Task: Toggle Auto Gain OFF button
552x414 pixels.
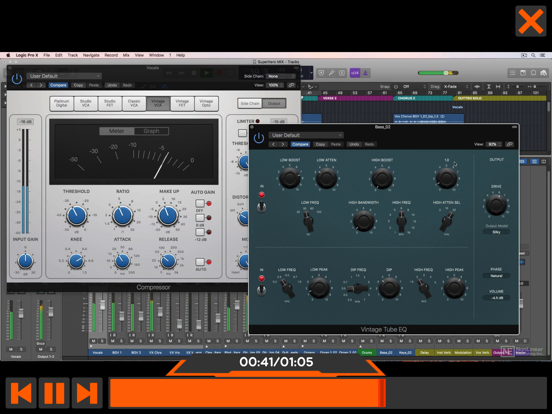Action: click(x=200, y=203)
